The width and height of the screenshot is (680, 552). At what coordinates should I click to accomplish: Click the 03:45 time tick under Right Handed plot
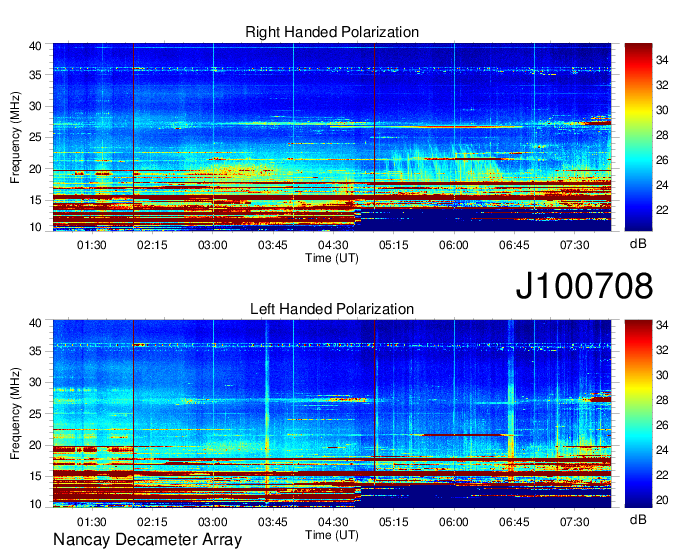273,245
